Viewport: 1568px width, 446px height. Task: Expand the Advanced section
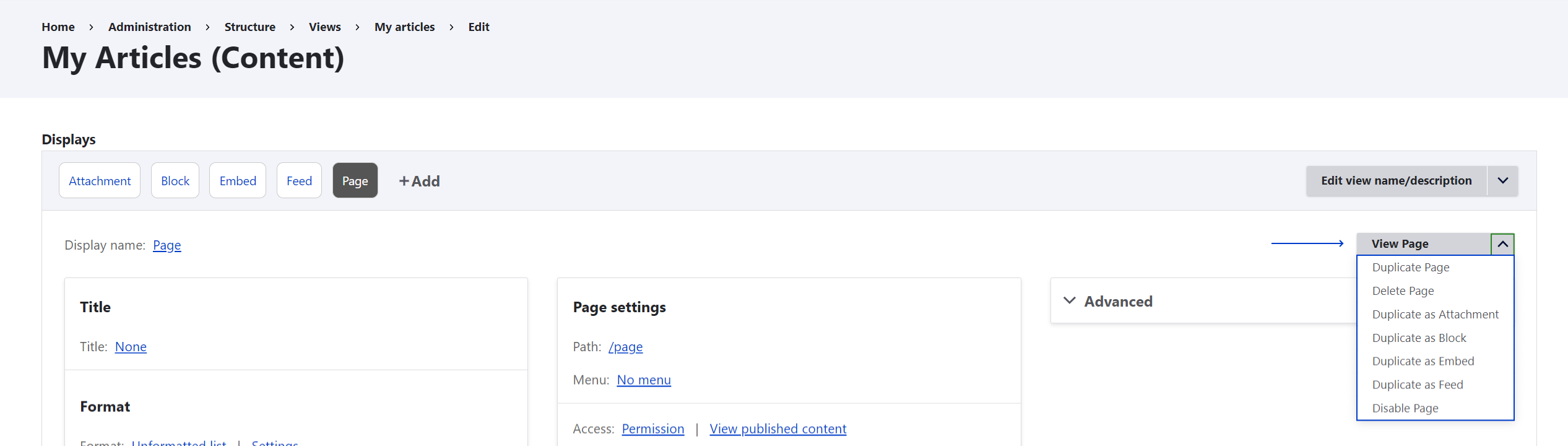(1108, 301)
